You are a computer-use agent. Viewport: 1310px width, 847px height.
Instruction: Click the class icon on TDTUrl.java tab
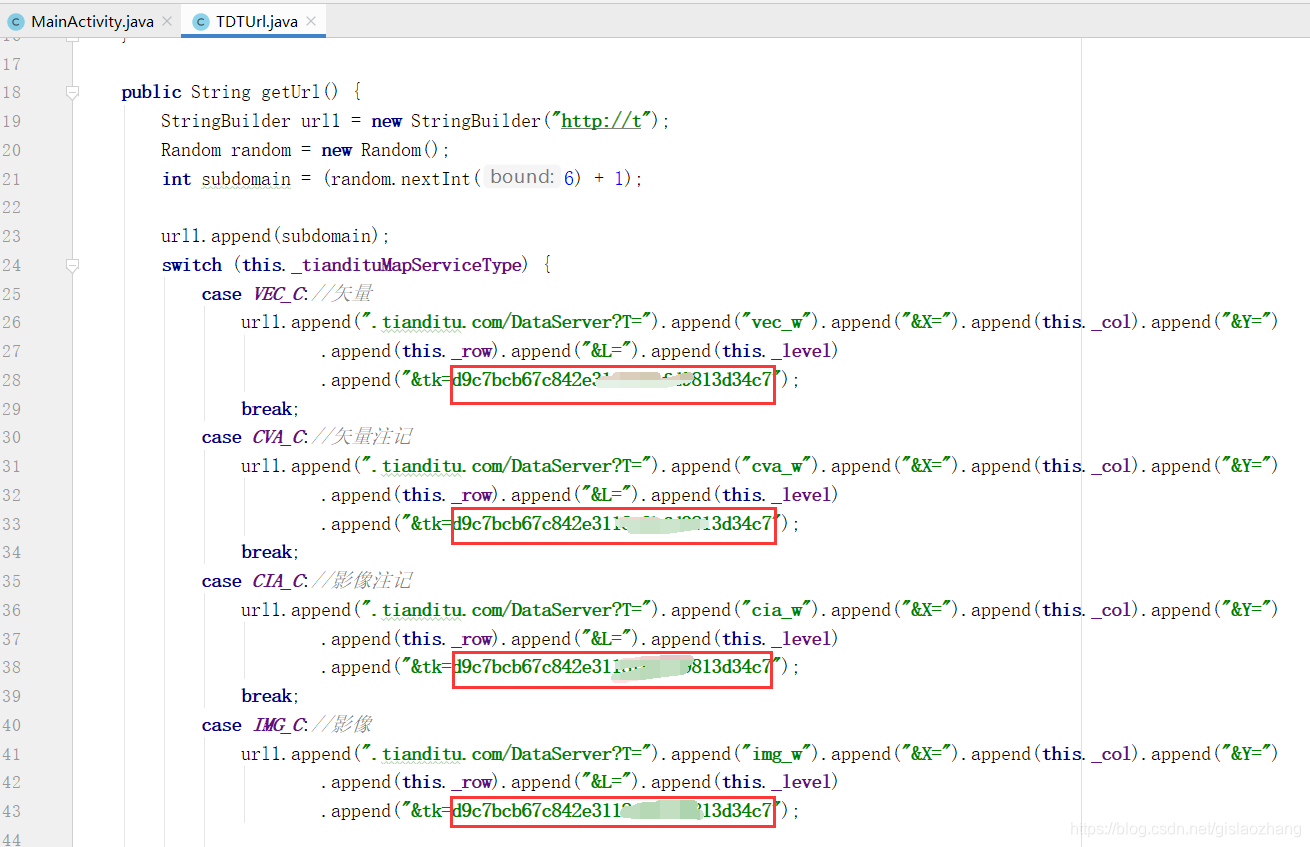201,21
